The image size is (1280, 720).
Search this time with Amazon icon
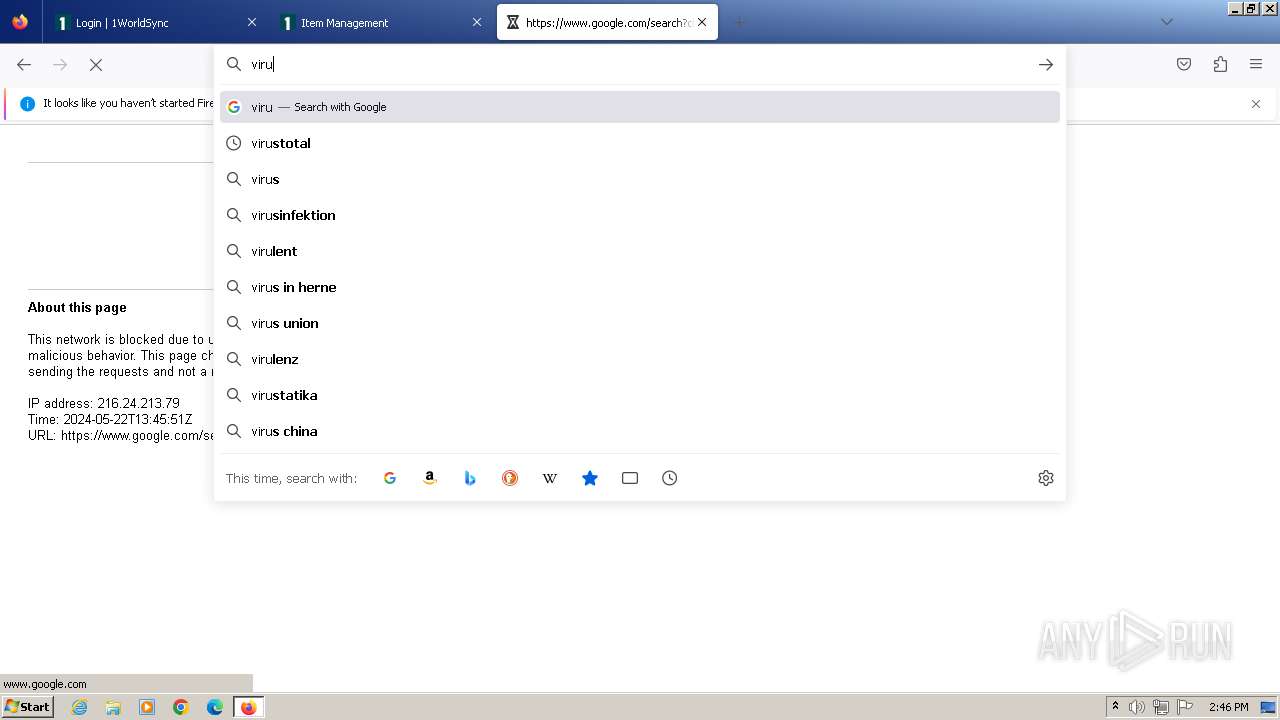[x=430, y=478]
